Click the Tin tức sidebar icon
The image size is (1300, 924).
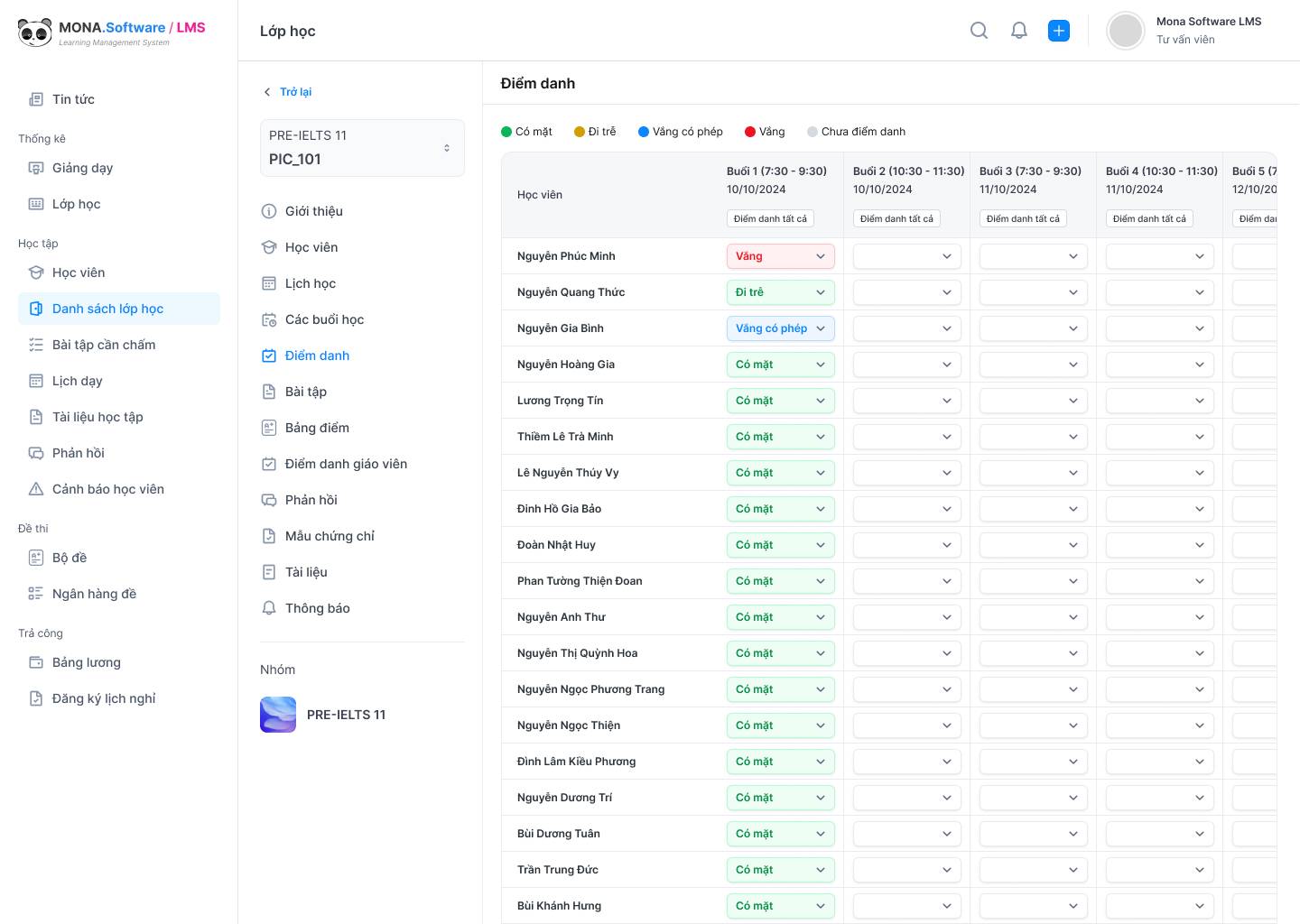click(36, 99)
